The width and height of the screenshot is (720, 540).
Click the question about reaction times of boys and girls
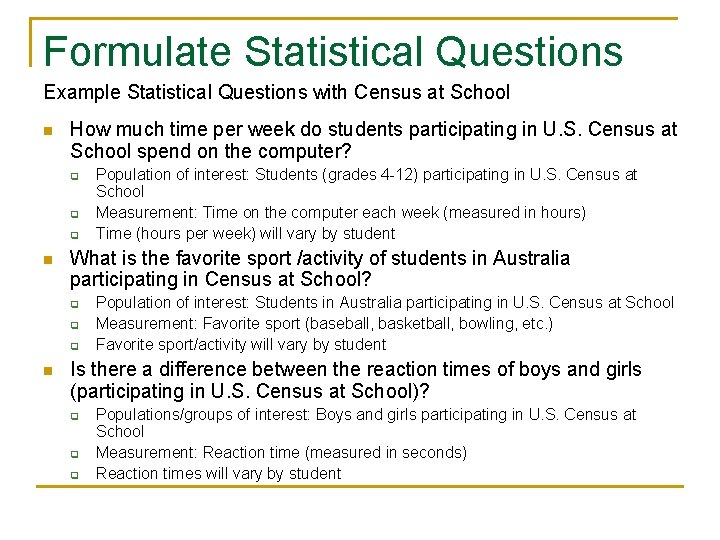pos(356,380)
